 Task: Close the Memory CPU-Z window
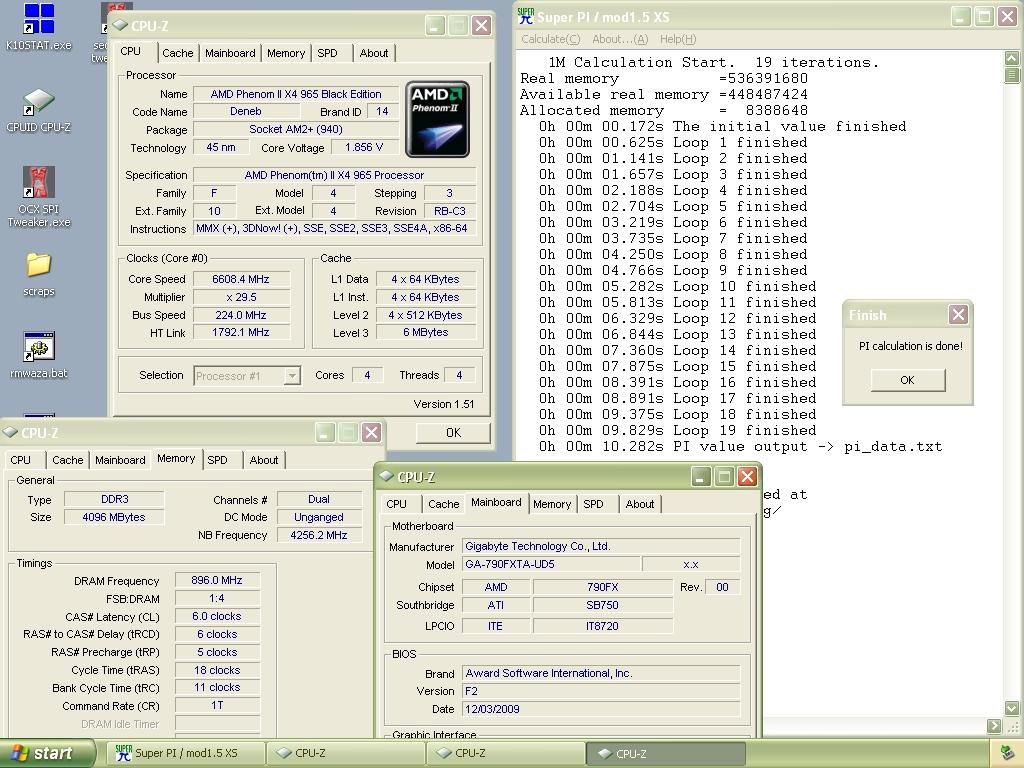[372, 432]
